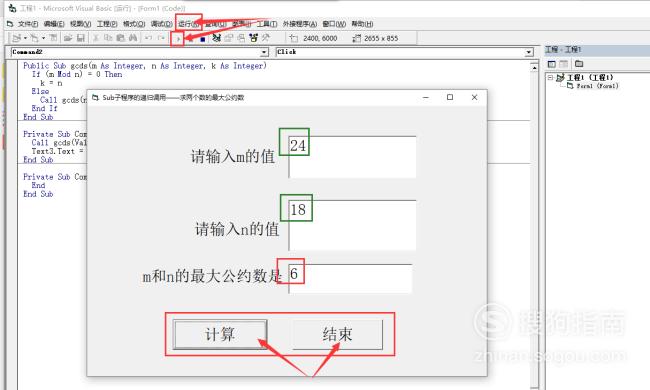The height and width of the screenshot is (390, 650).
Task: Click the 'Public Sub gcds' code line
Action: point(145,65)
